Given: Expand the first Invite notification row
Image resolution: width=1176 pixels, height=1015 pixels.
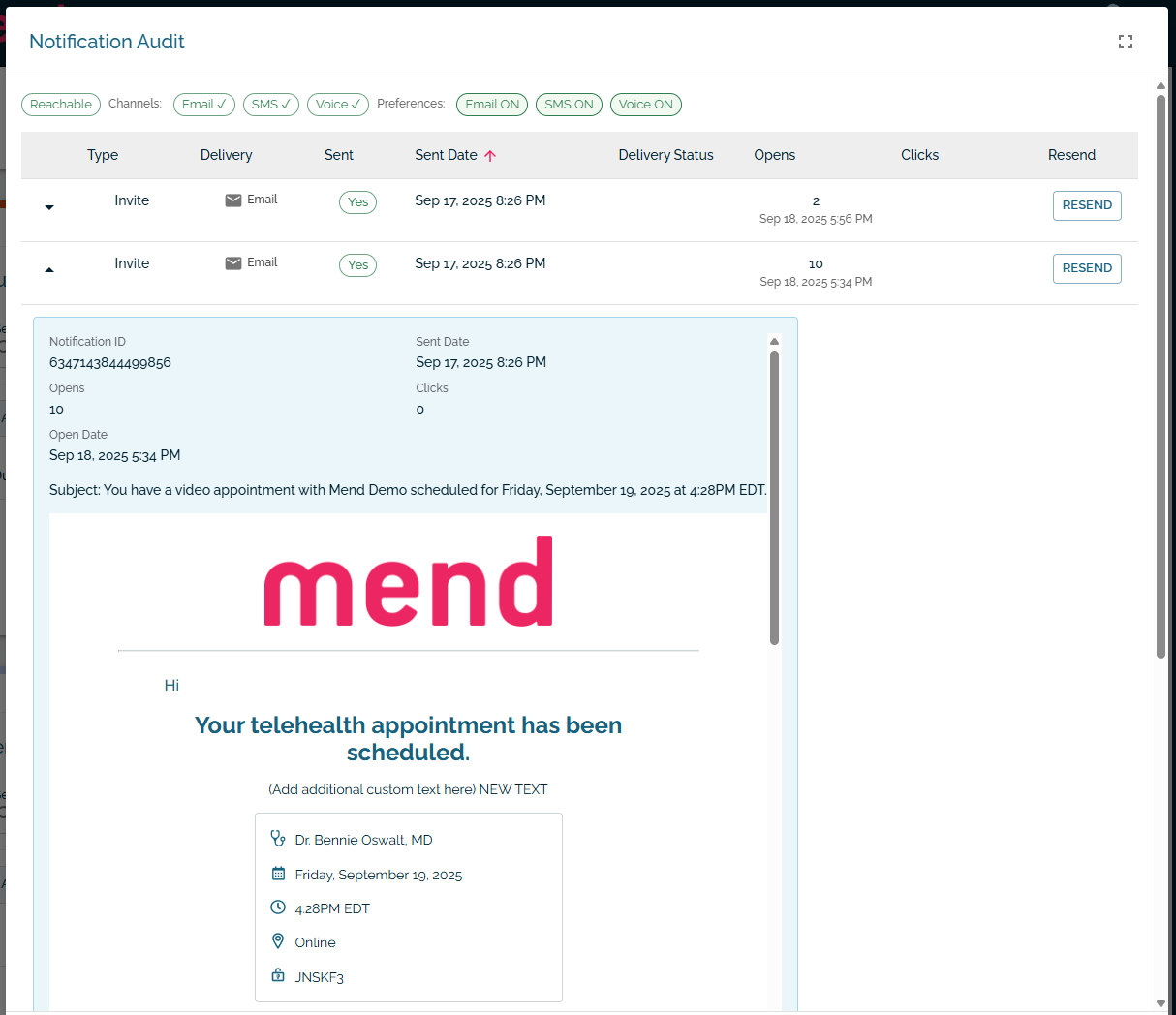Looking at the screenshot, I should pos(49,207).
